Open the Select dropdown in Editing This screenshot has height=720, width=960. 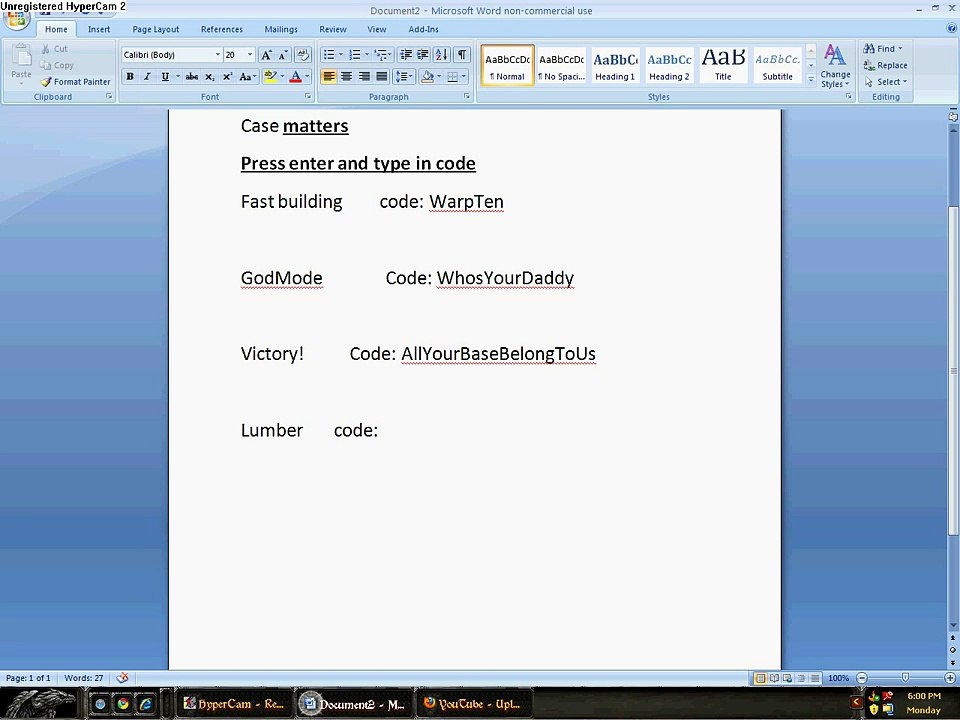[885, 81]
